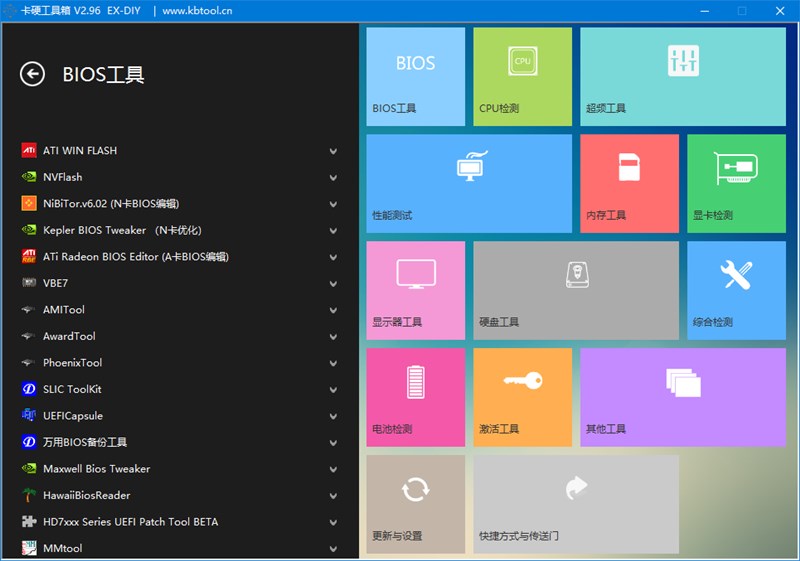The image size is (800, 561).
Task: Click the HawaiiBiosReader palm tree icon
Action: point(29,495)
